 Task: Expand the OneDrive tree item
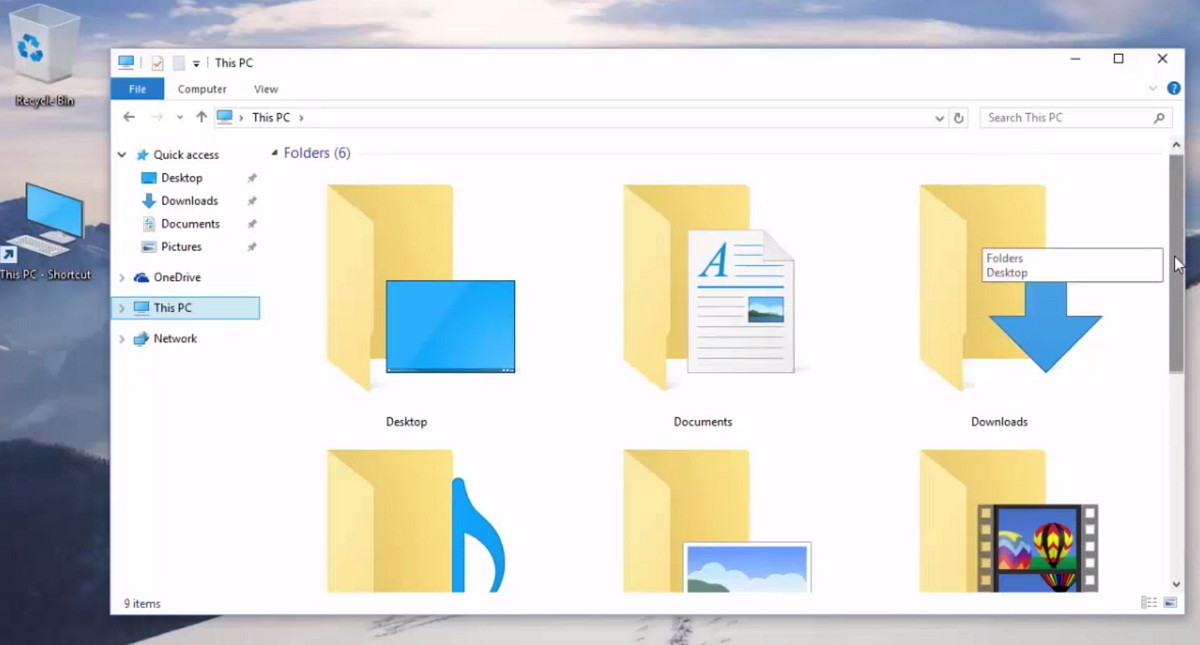tap(121, 277)
